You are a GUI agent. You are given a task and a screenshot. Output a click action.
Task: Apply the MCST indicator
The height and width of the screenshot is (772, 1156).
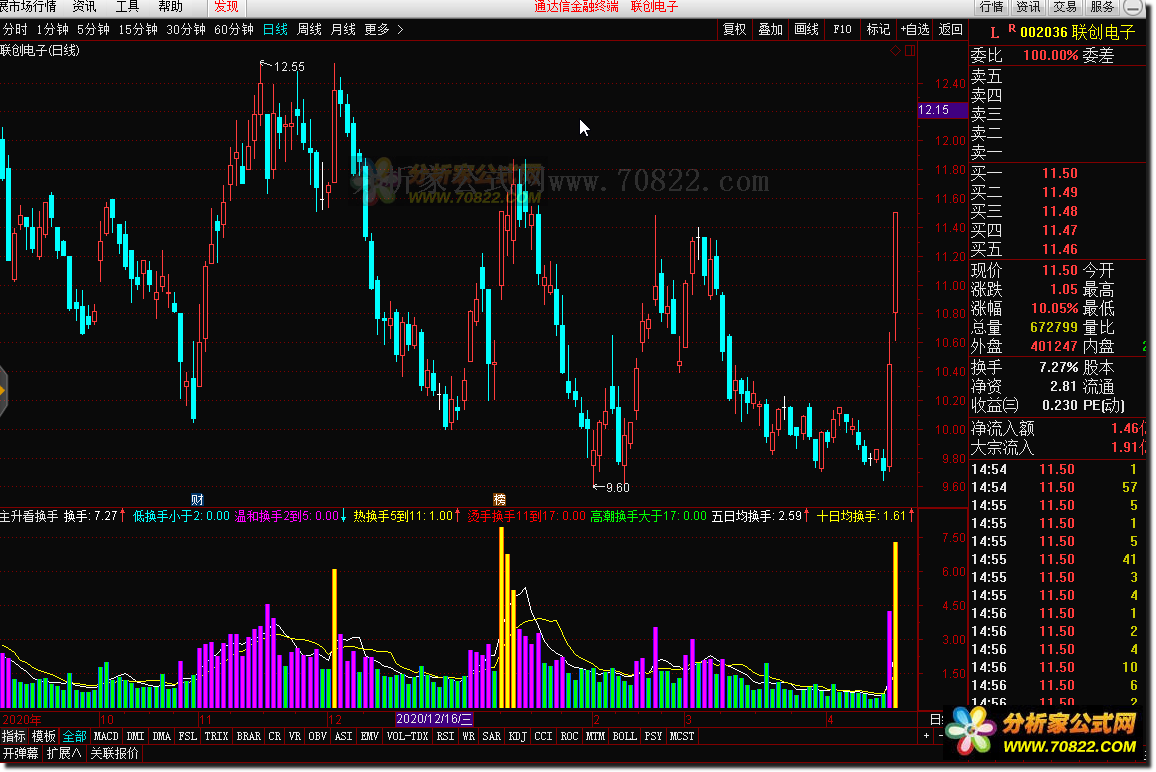click(x=681, y=736)
